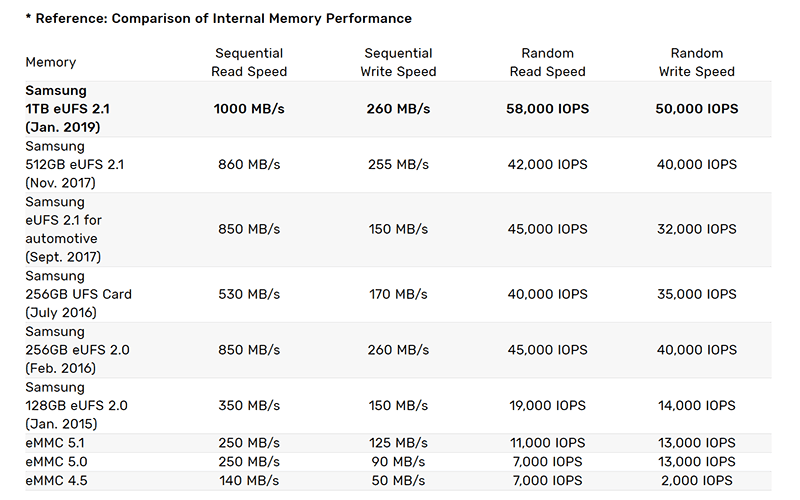The height and width of the screenshot is (500, 800).
Task: Select the 32,000 IOPS cell
Action: [x=696, y=229]
